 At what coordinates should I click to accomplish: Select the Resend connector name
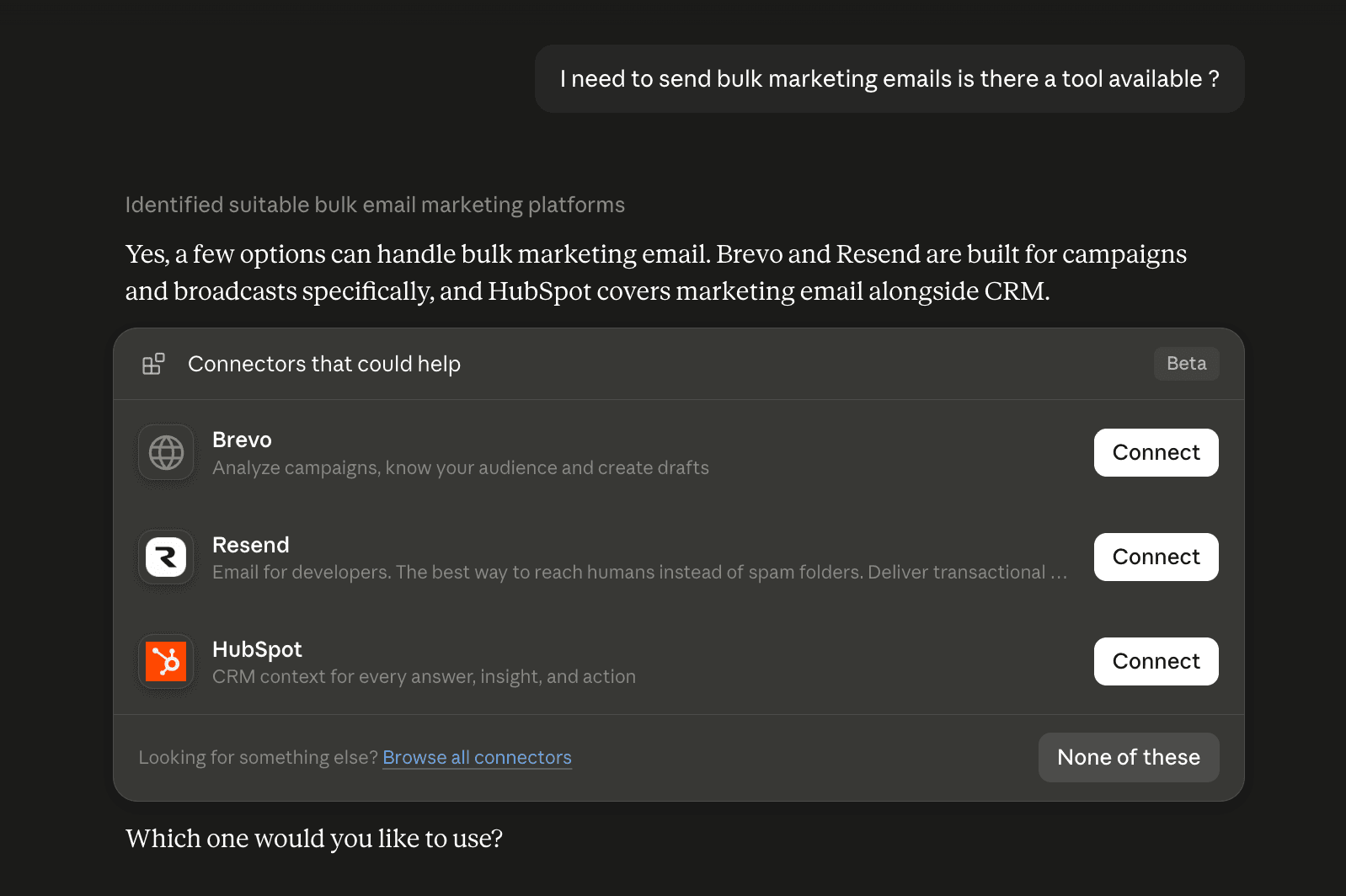250,545
